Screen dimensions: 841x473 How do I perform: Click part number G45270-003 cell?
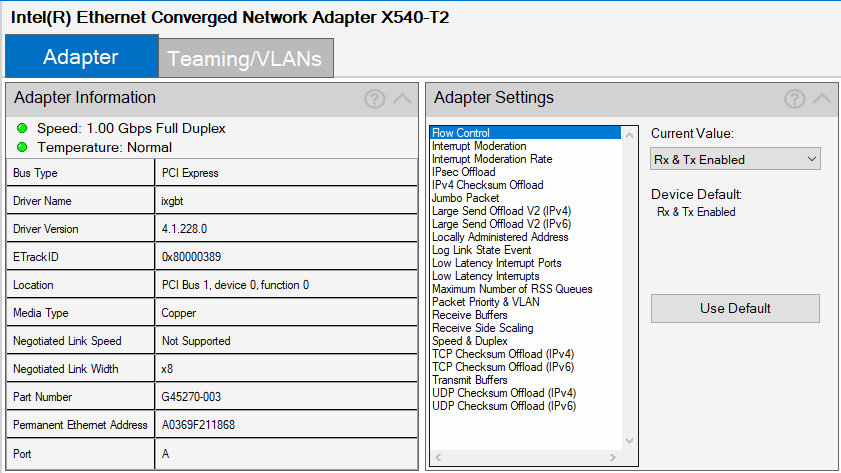(x=286, y=397)
